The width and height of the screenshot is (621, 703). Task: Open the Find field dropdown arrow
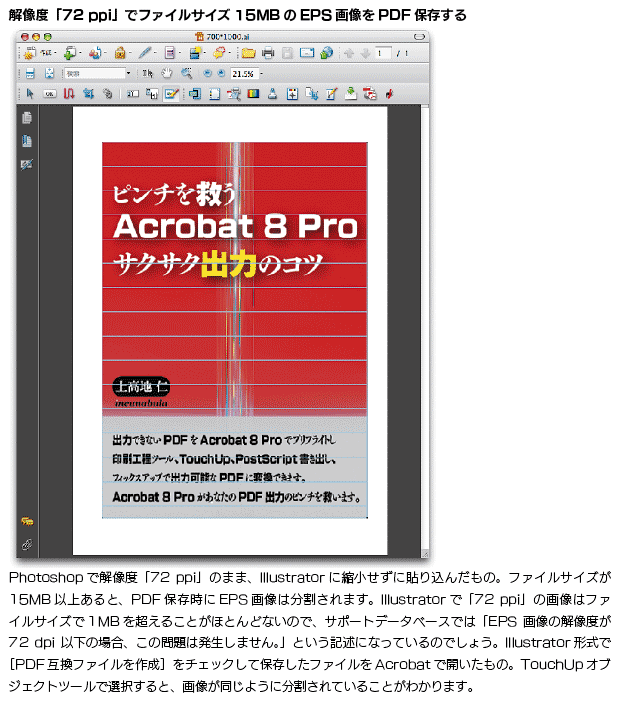coord(128,73)
